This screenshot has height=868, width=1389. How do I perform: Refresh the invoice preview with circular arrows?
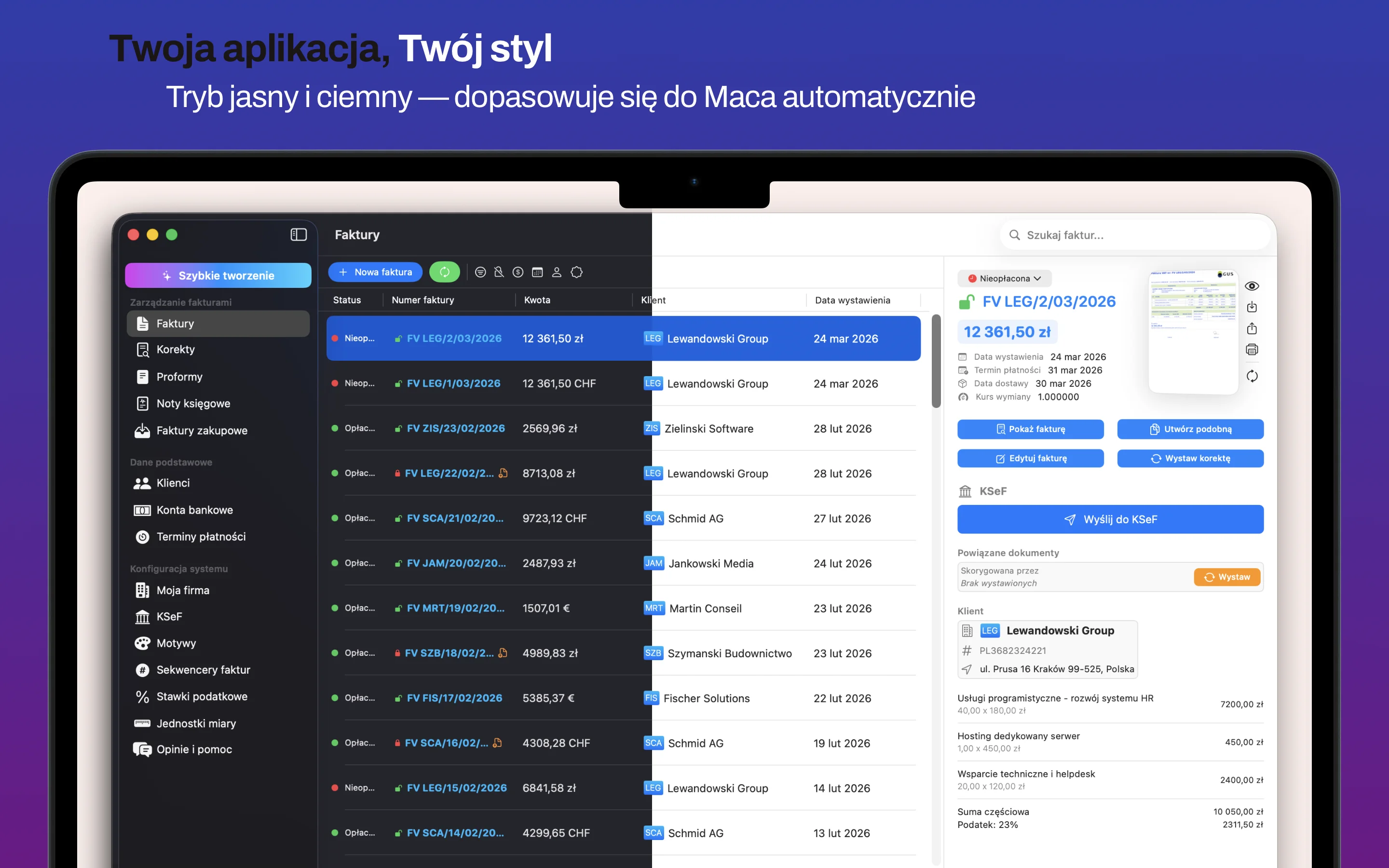click(x=1252, y=377)
